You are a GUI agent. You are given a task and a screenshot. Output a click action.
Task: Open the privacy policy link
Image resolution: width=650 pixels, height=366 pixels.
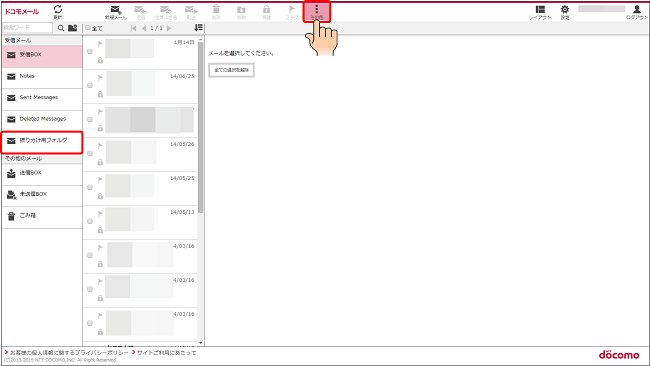[69, 353]
